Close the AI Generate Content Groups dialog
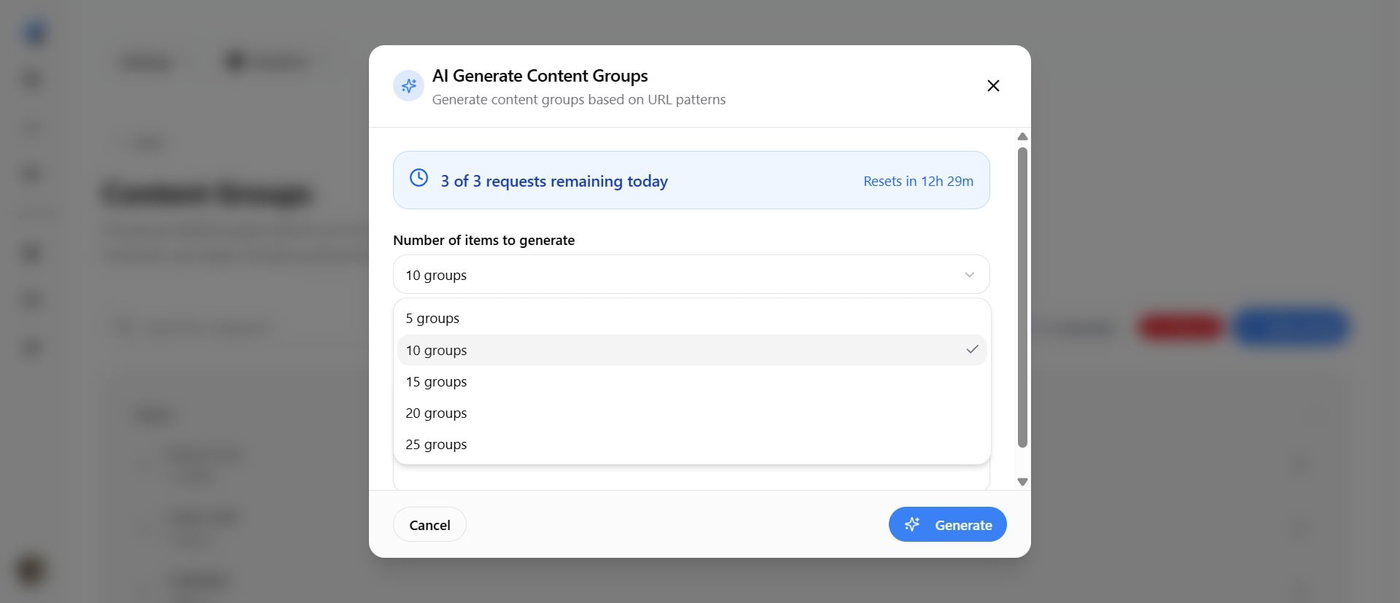This screenshot has width=1400, height=603. click(993, 86)
